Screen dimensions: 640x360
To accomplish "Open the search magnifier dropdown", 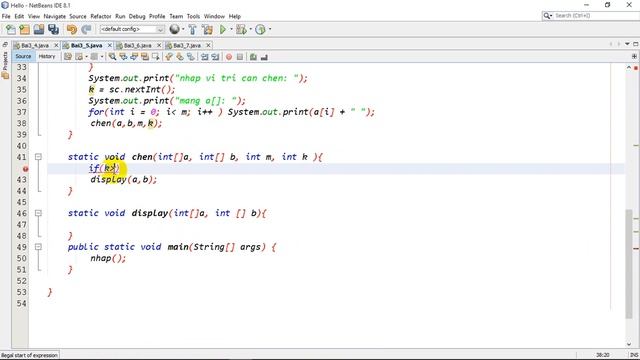I will click(x=547, y=16).
